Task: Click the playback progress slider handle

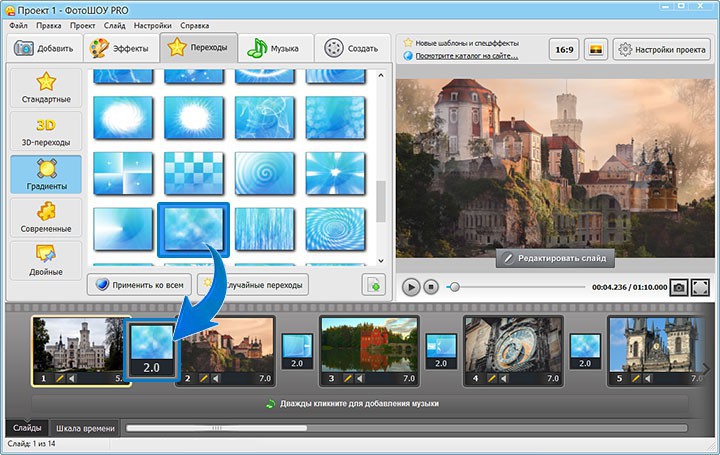Action: click(x=455, y=287)
